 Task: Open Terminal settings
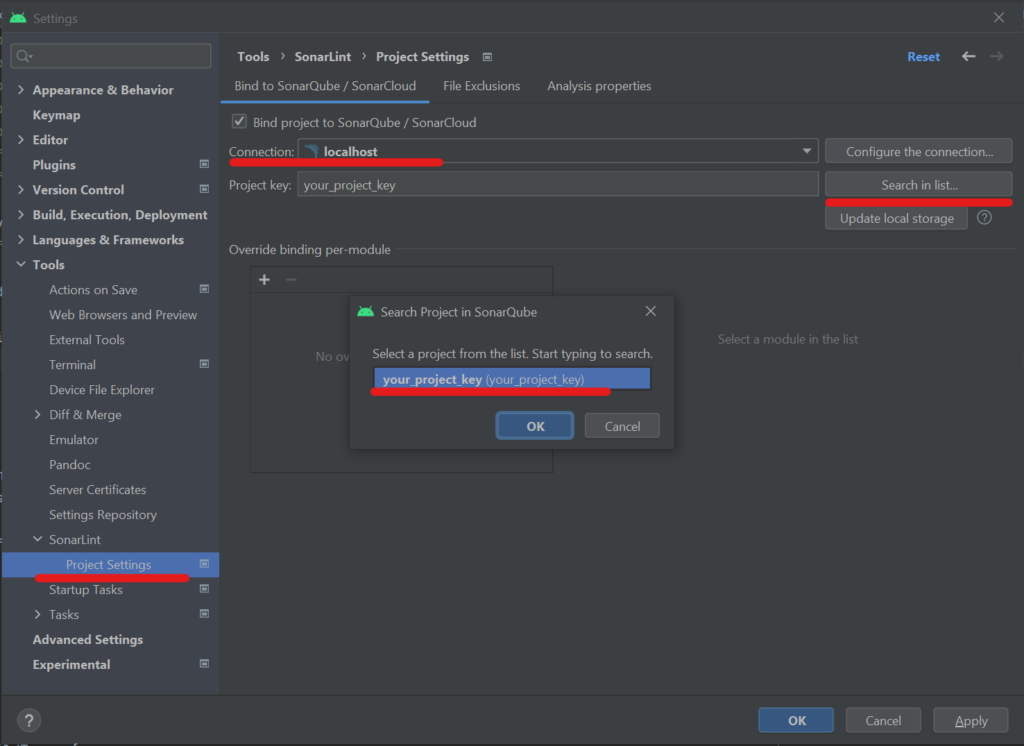point(72,365)
